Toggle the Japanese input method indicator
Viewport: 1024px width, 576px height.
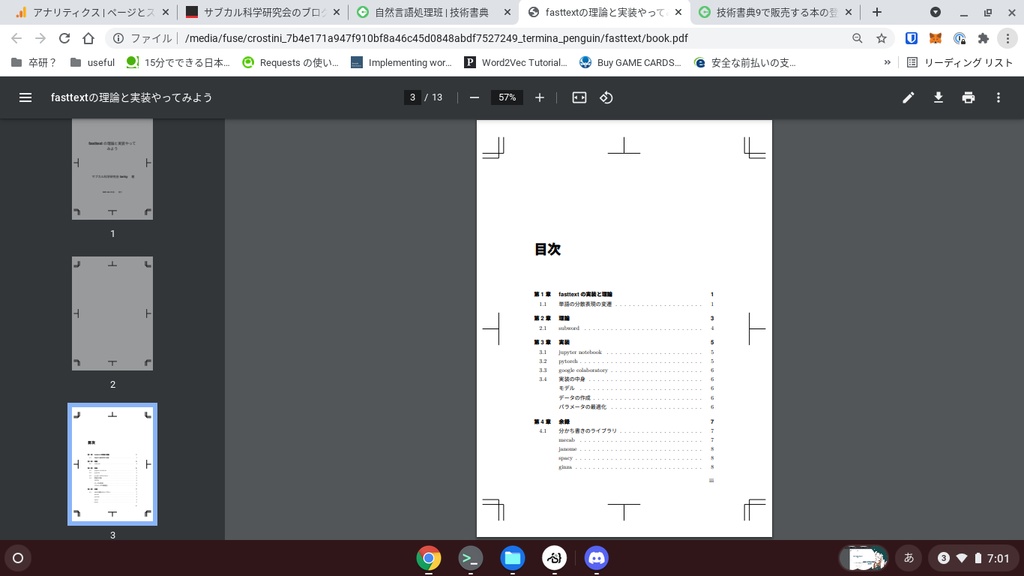[910, 559]
